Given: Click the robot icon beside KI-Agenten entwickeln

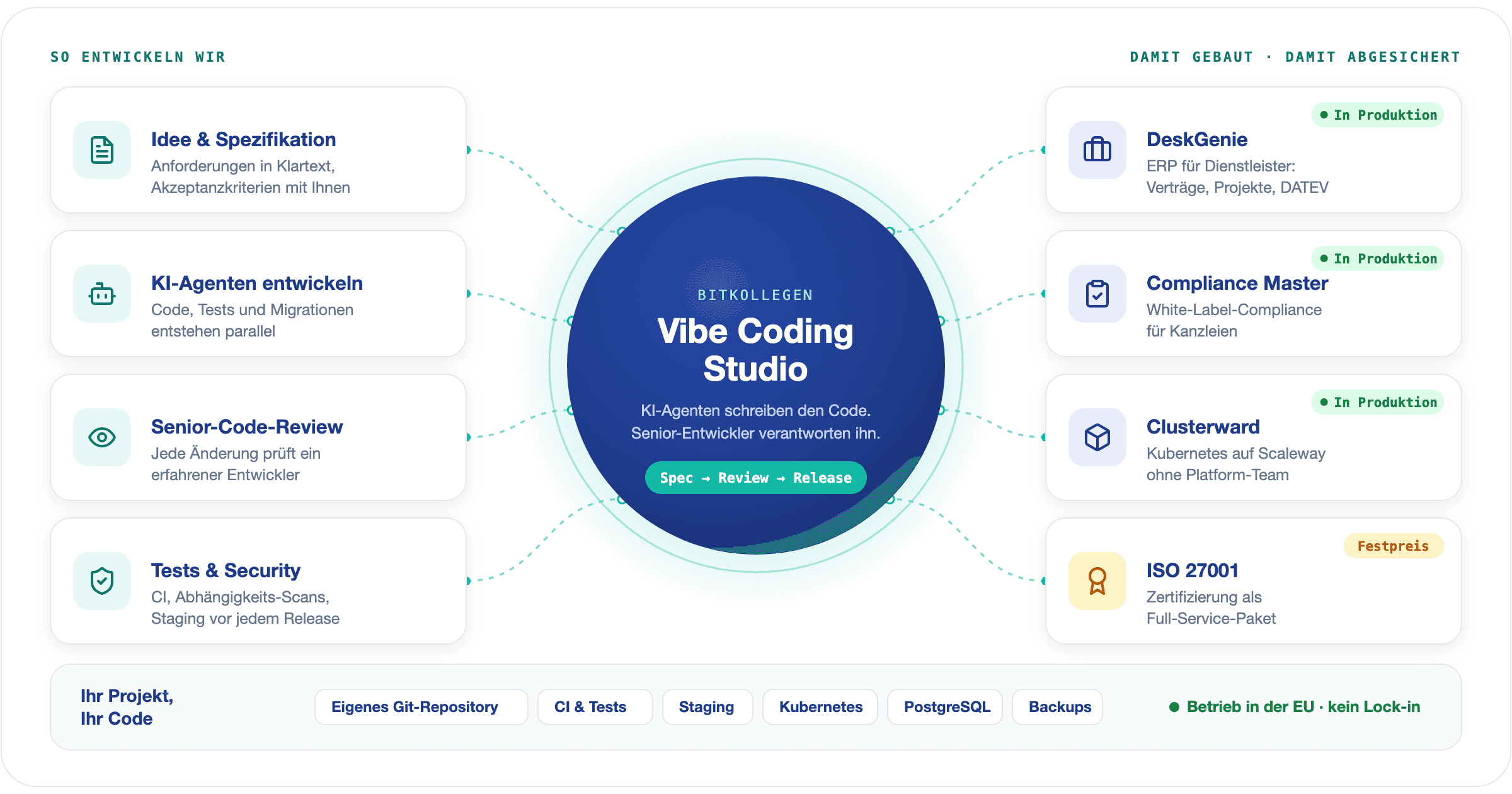Looking at the screenshot, I should point(102,294).
